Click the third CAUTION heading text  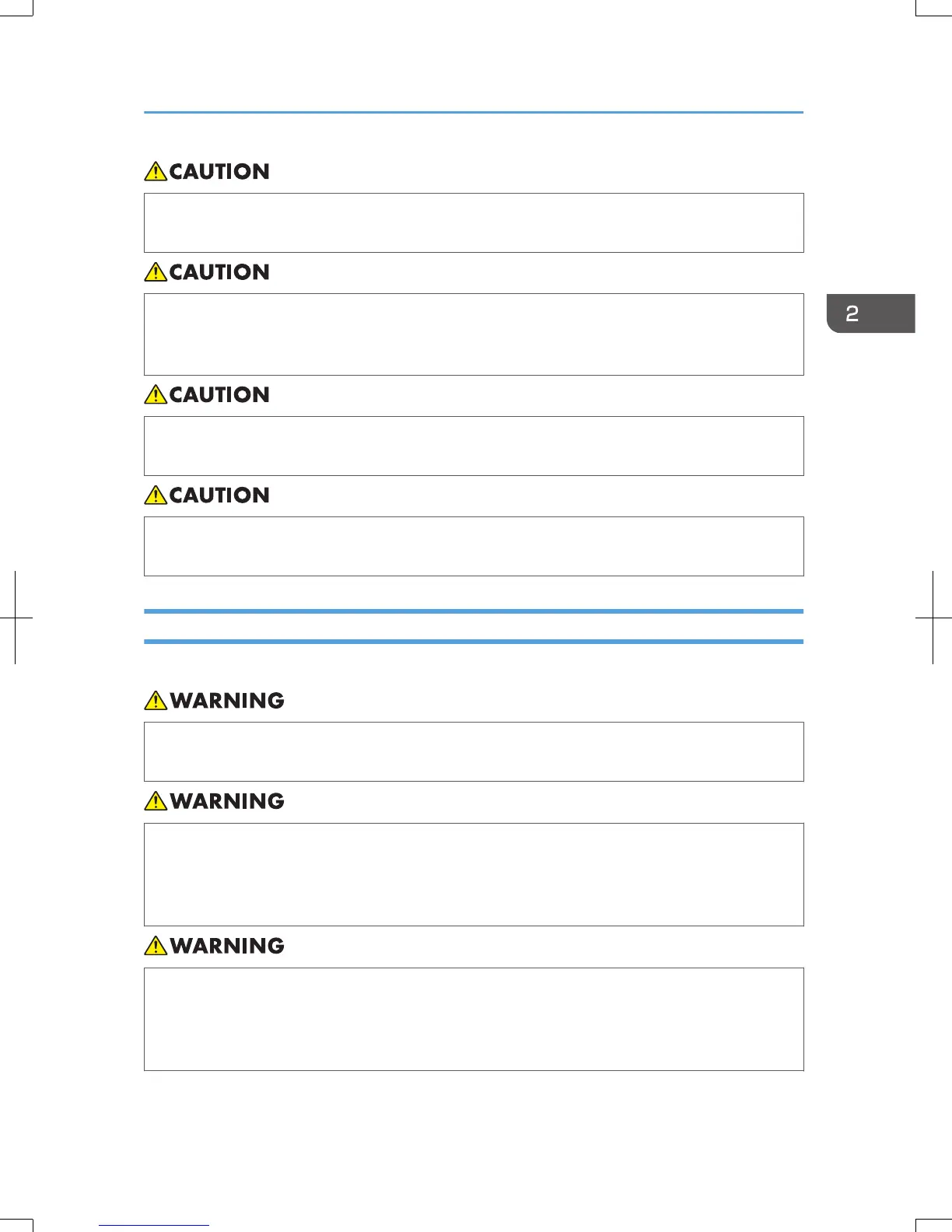click(x=219, y=395)
